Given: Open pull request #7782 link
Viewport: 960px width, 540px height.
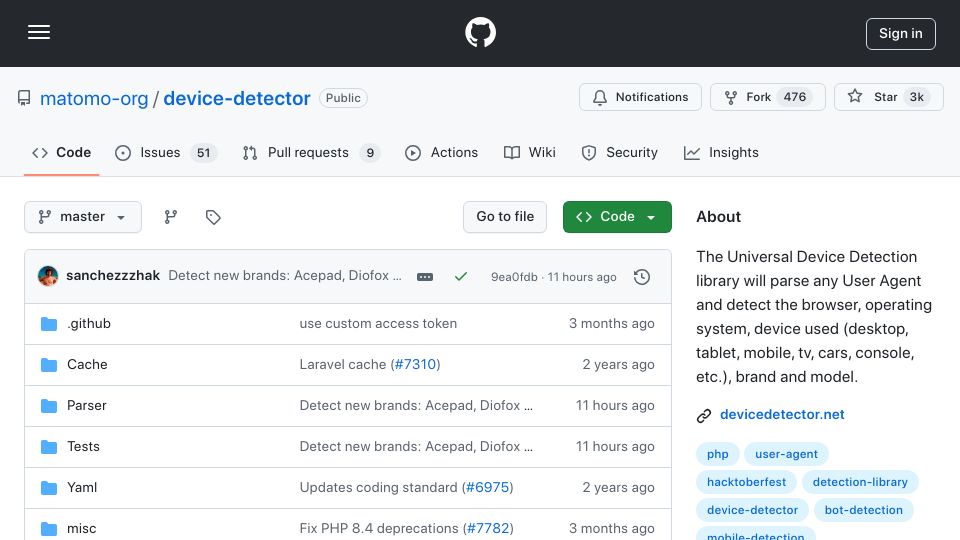Looking at the screenshot, I should (x=488, y=528).
